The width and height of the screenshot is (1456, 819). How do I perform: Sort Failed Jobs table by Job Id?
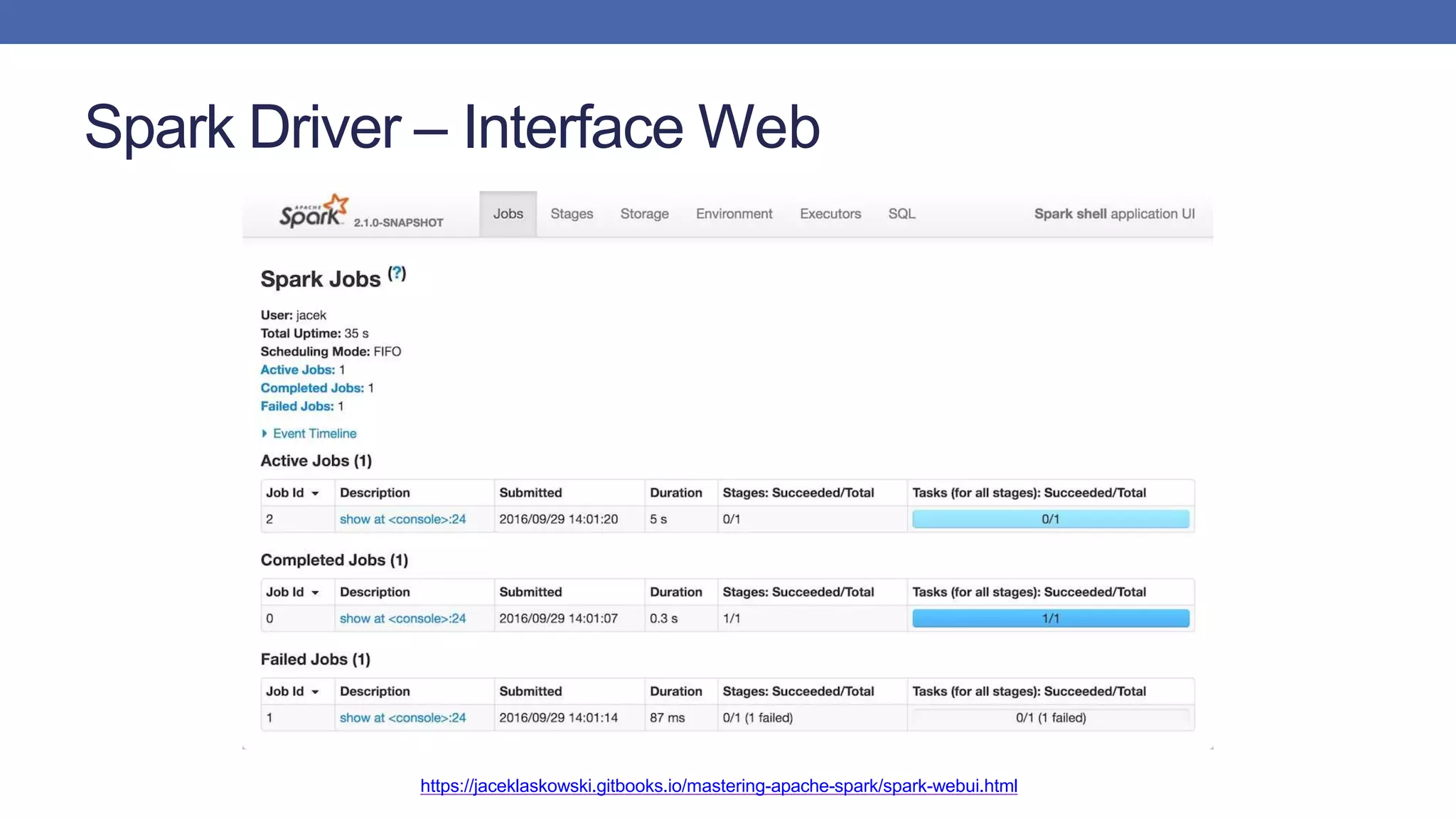tap(292, 692)
